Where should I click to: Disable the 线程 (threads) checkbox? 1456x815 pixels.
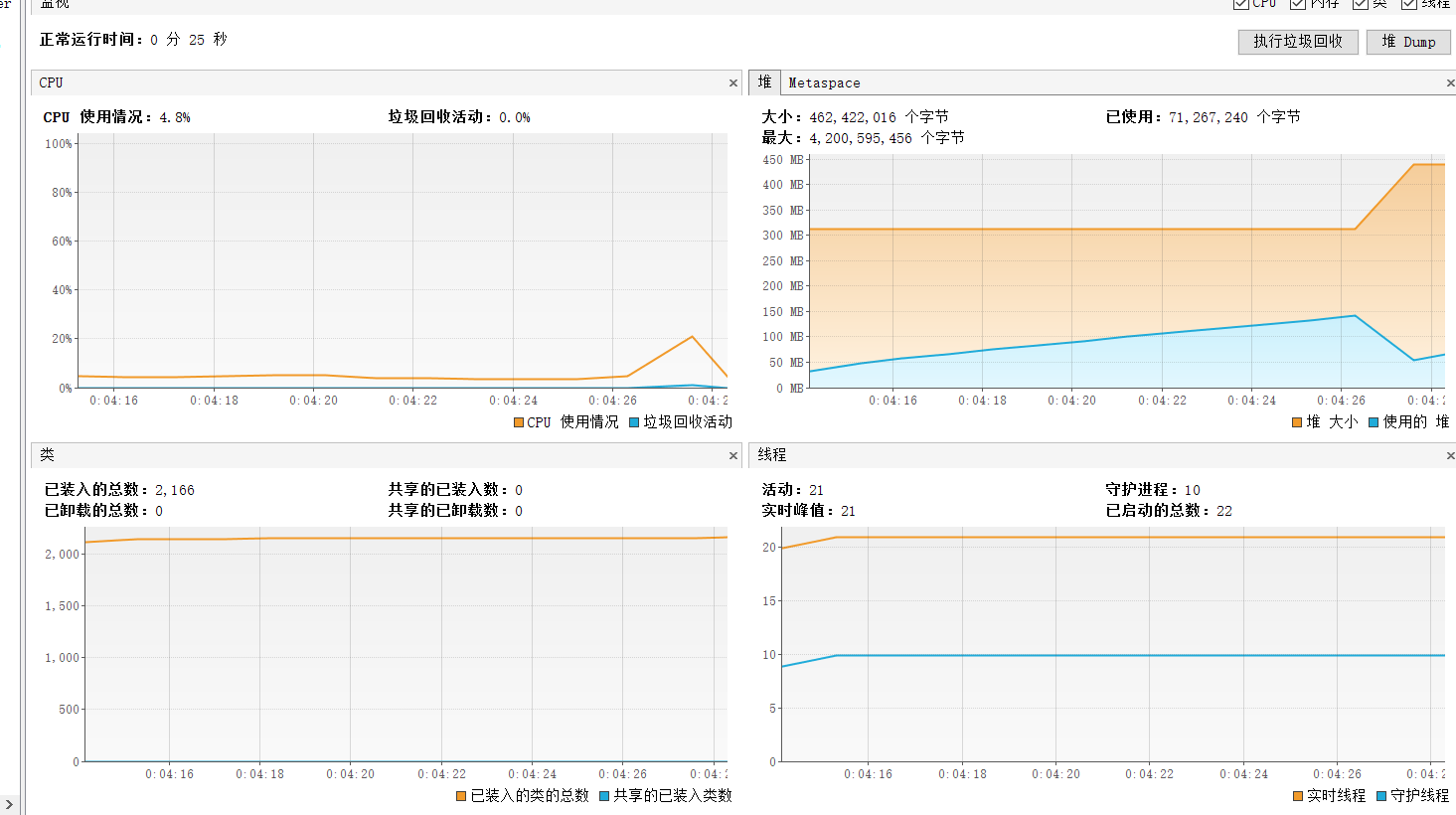(x=1408, y=4)
